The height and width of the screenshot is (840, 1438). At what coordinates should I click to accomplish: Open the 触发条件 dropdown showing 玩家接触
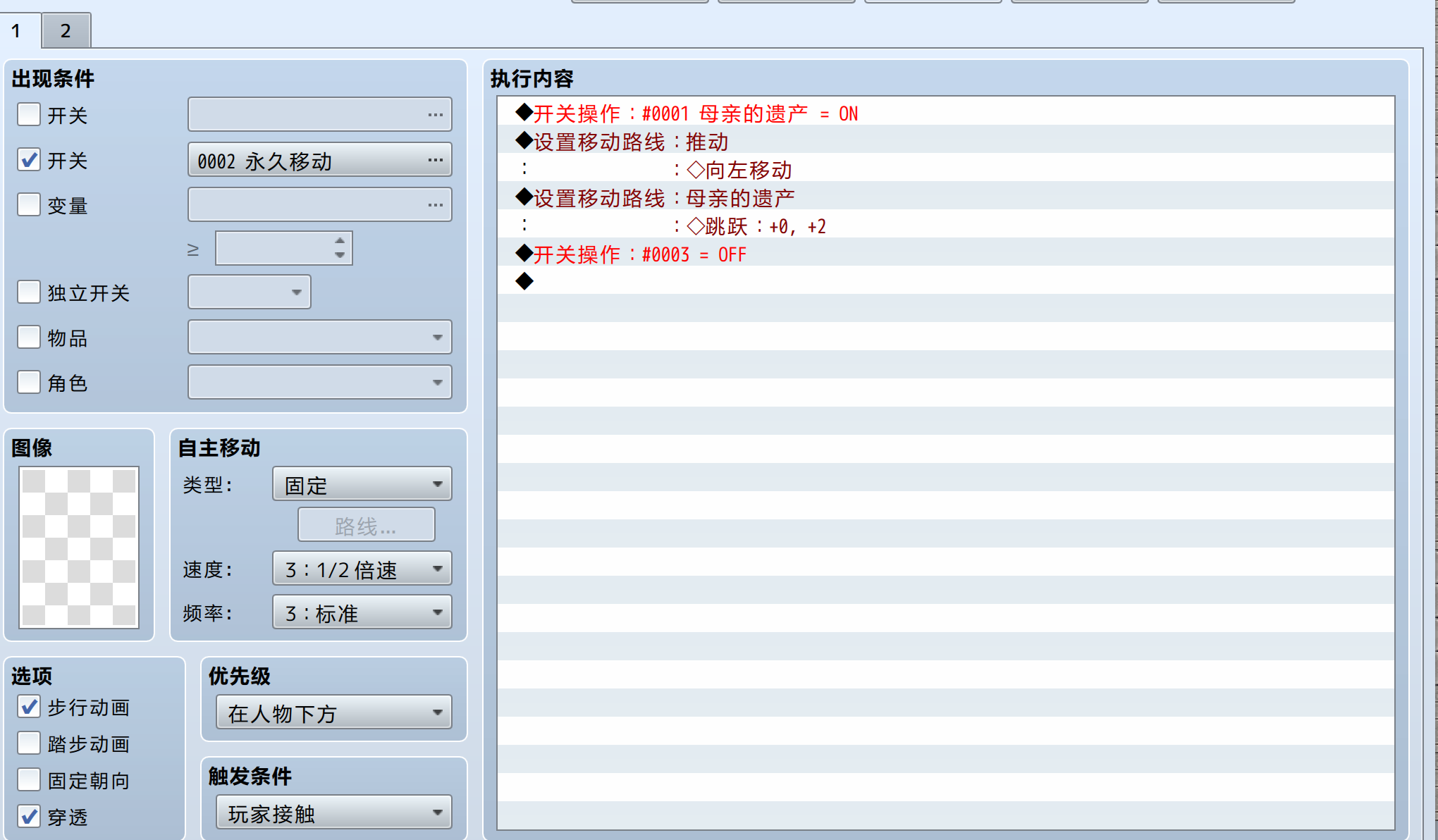333,813
